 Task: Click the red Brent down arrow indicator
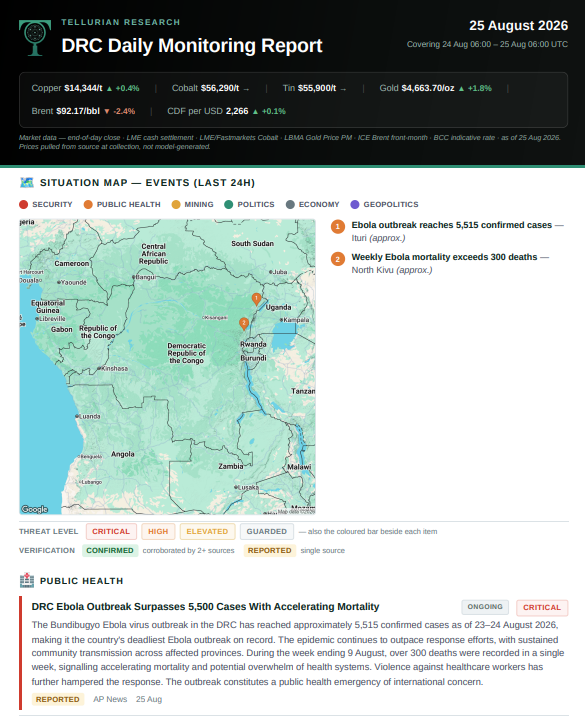tap(107, 111)
